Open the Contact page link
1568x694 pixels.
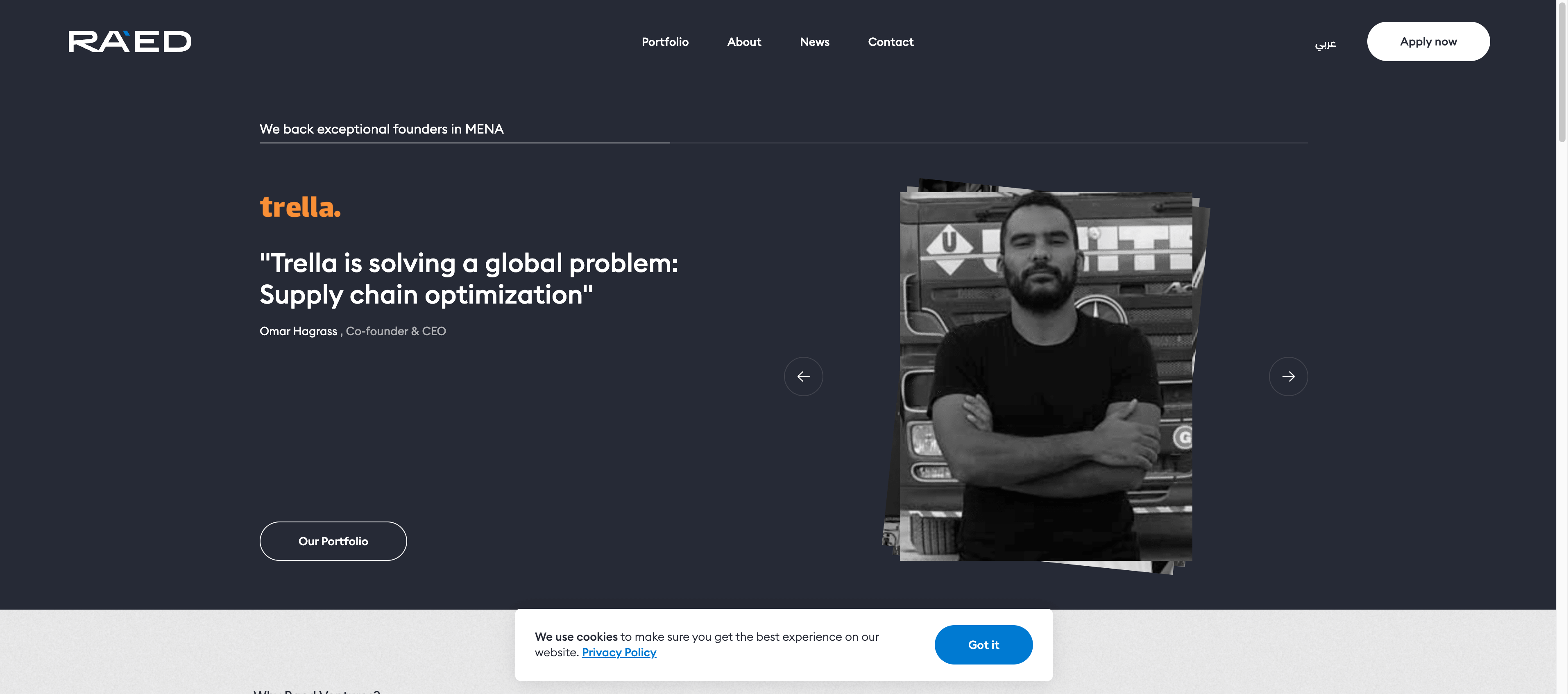[890, 42]
